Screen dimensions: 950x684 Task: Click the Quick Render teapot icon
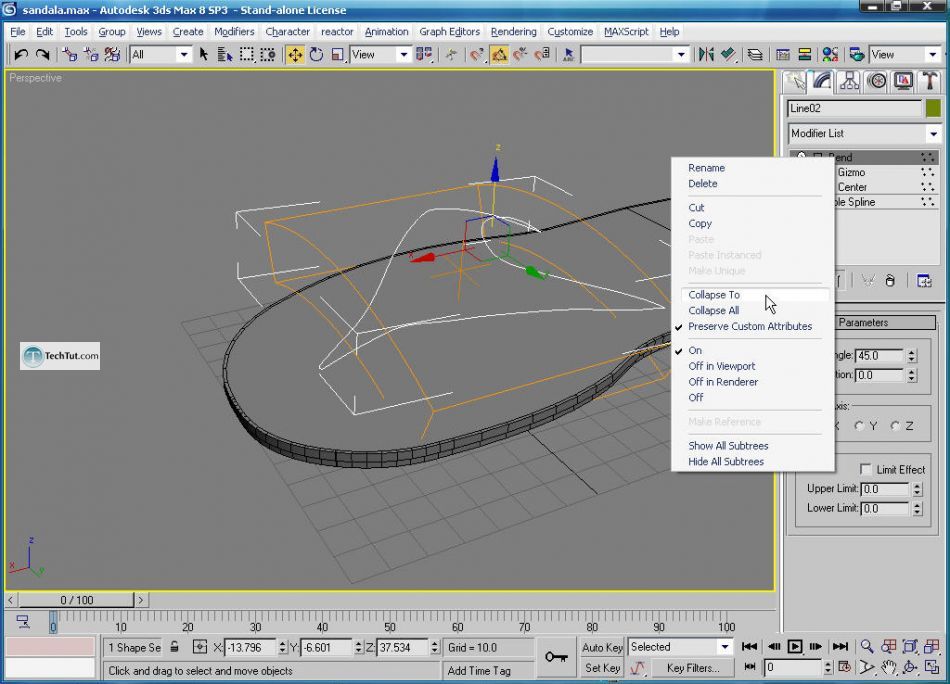coord(856,55)
